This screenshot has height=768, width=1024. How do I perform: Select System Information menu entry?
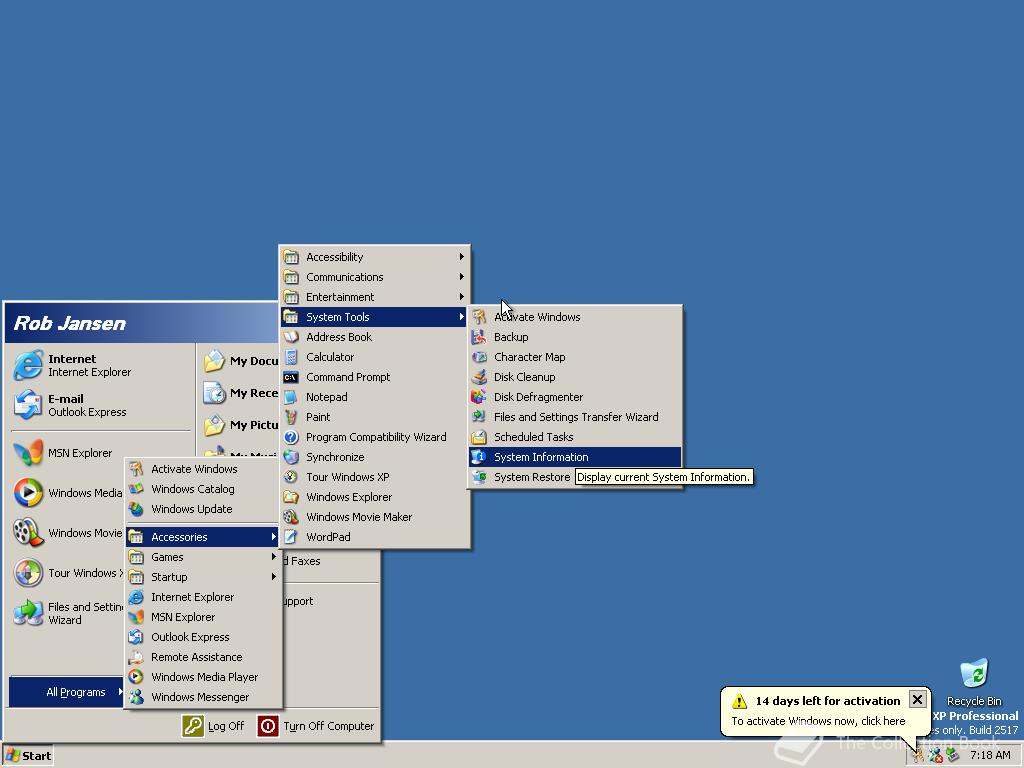coord(541,457)
